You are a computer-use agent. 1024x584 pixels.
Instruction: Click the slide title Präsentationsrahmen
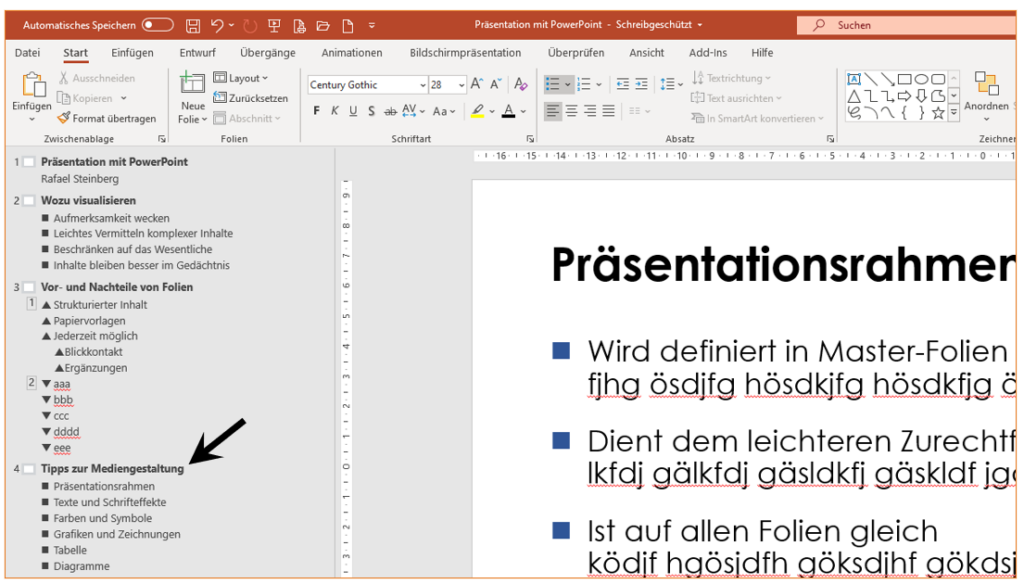[784, 265]
